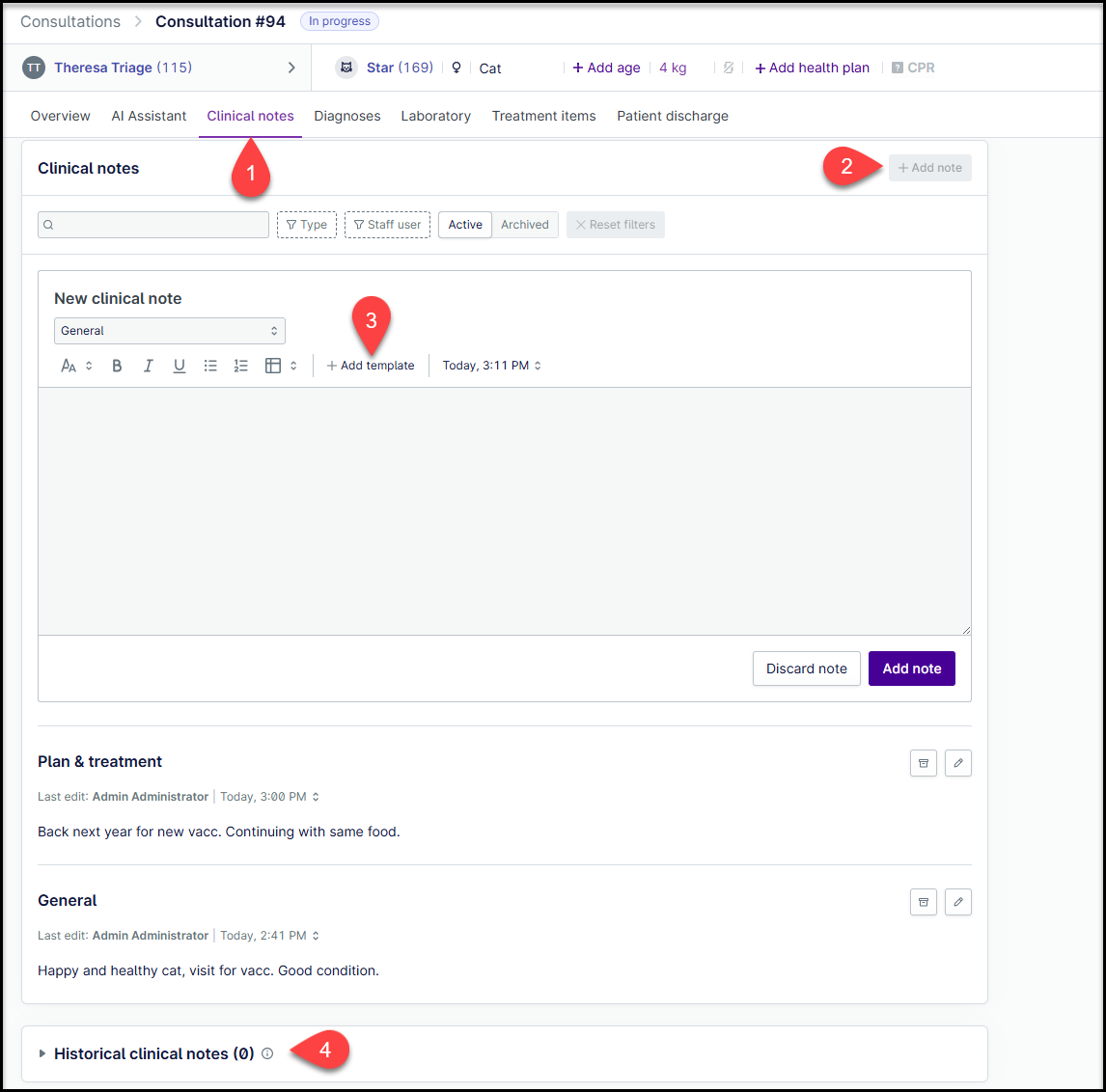
Task: Click the info icon beside Historical clinical notes
Action: [267, 1053]
